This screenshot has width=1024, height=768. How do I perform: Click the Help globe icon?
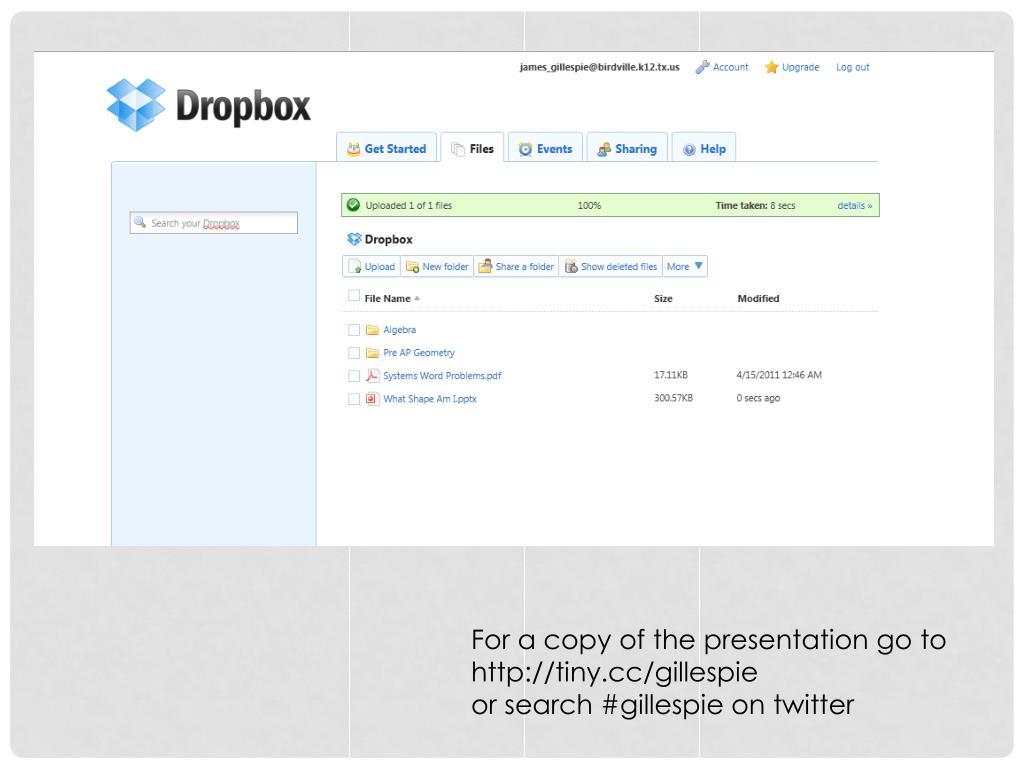[x=689, y=150]
